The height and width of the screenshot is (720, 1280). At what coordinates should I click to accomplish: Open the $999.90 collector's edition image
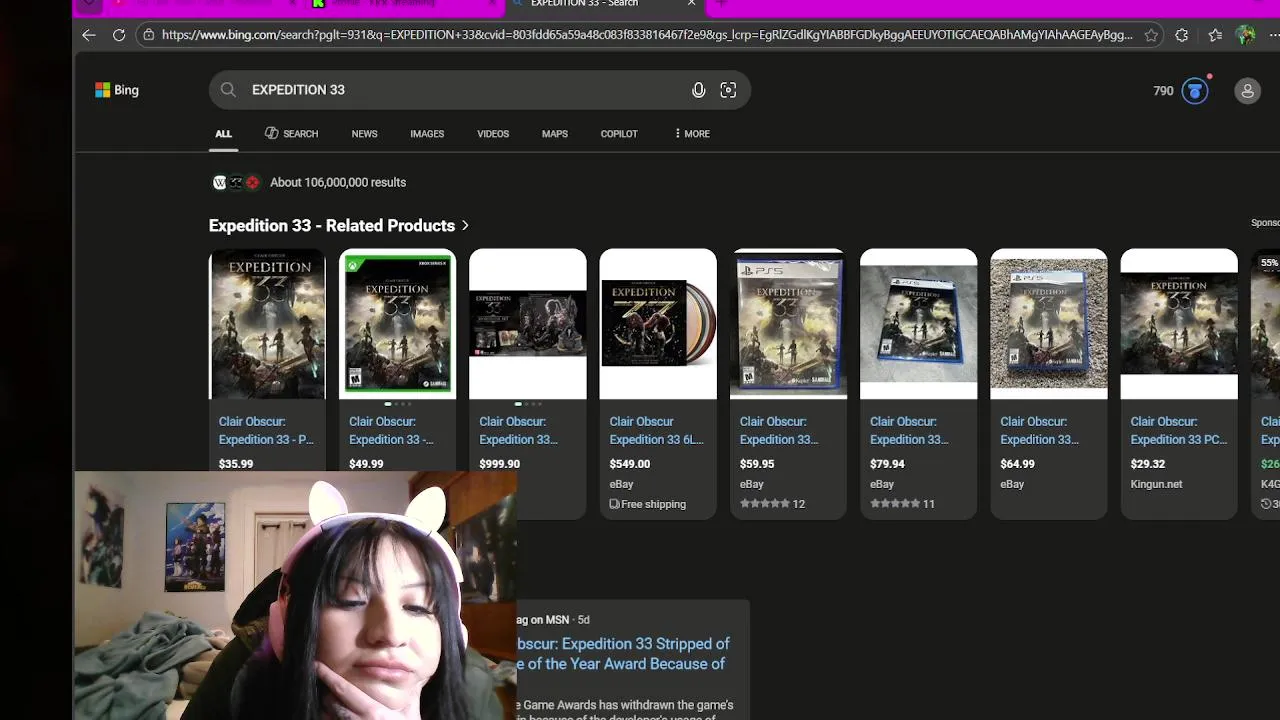click(x=528, y=324)
